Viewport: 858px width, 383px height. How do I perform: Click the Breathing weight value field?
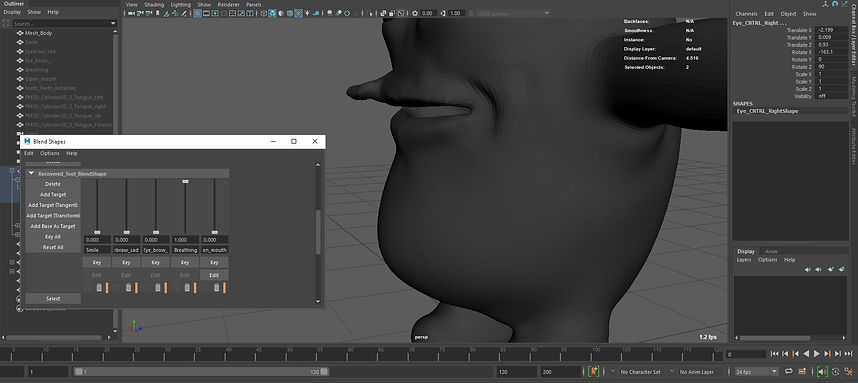[185, 240]
